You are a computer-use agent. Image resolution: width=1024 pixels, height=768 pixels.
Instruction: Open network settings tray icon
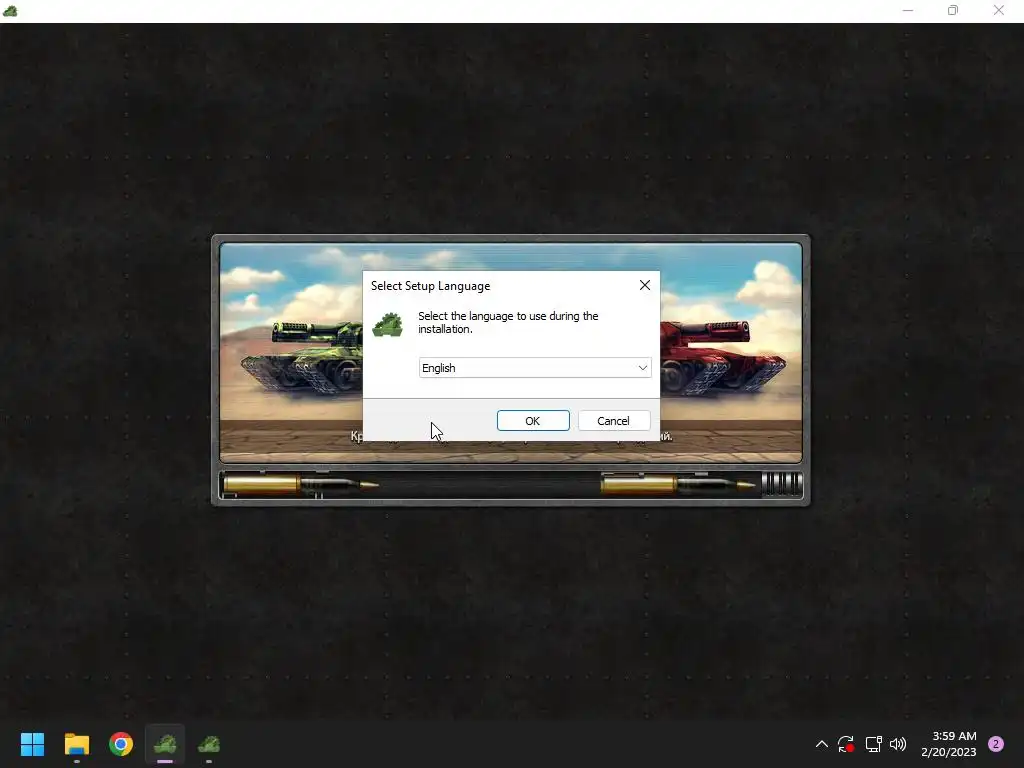click(x=873, y=744)
